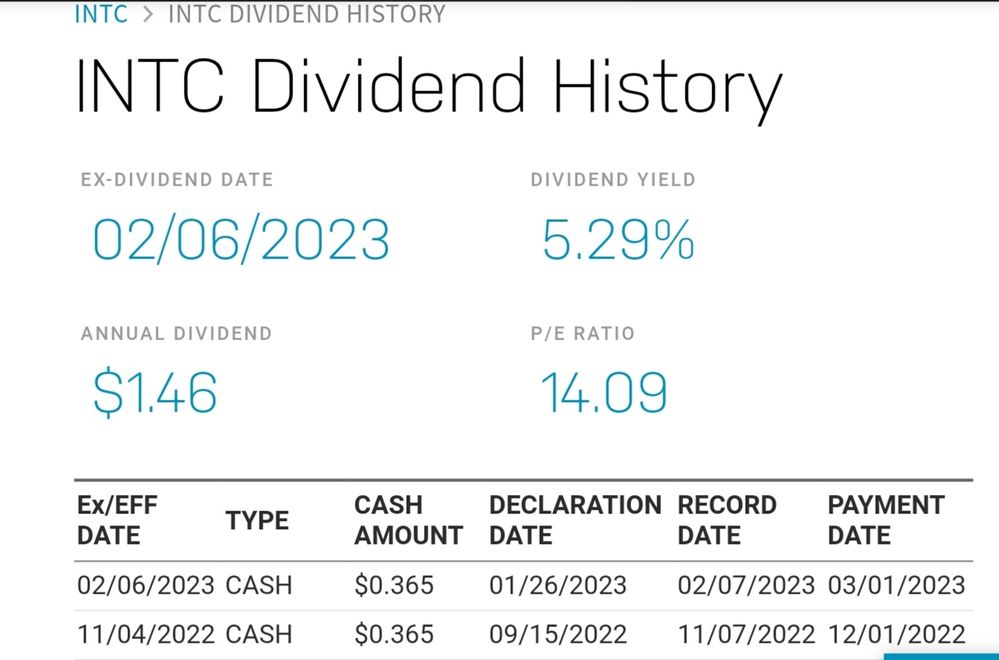Click the $1.46 annual dividend value
Image resolution: width=999 pixels, height=660 pixels.
pos(155,392)
